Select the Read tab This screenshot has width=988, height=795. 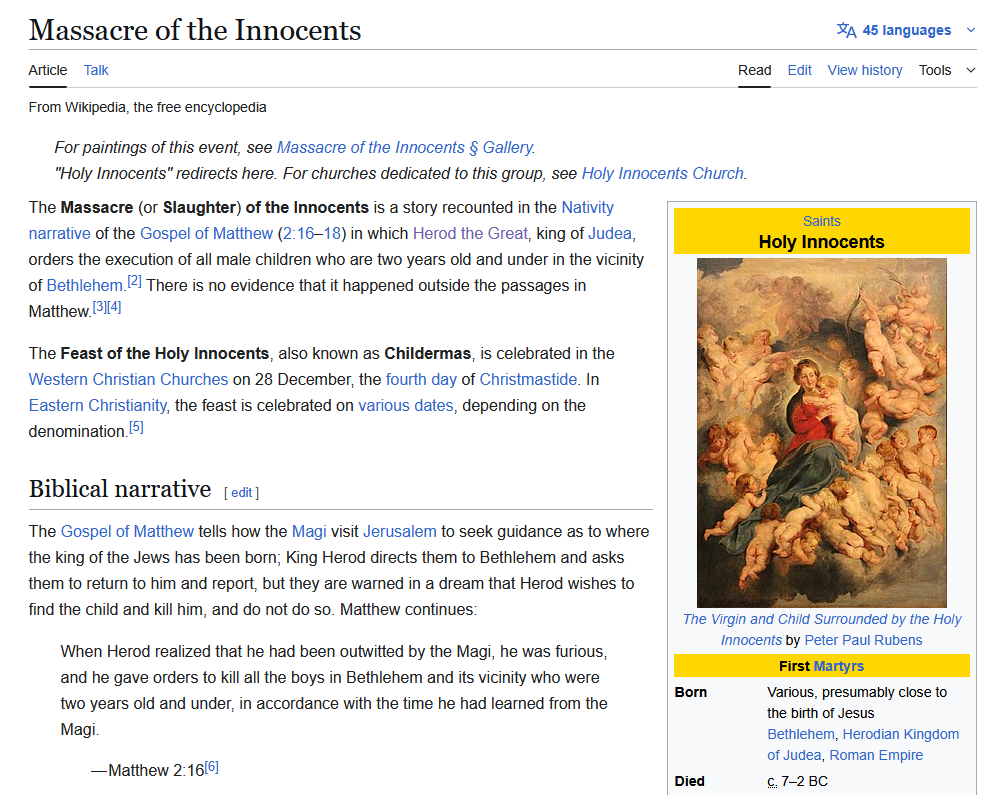click(x=754, y=70)
